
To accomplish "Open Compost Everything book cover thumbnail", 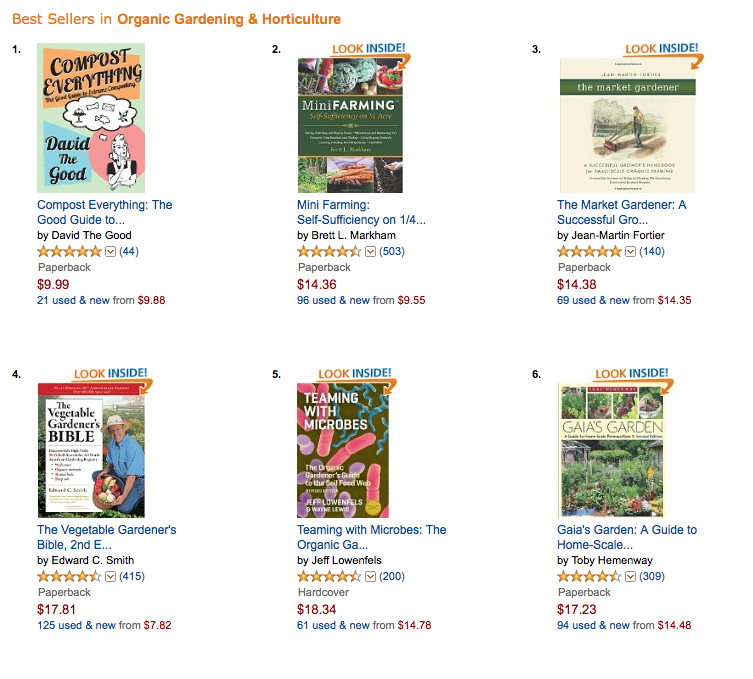I will click(x=91, y=118).
